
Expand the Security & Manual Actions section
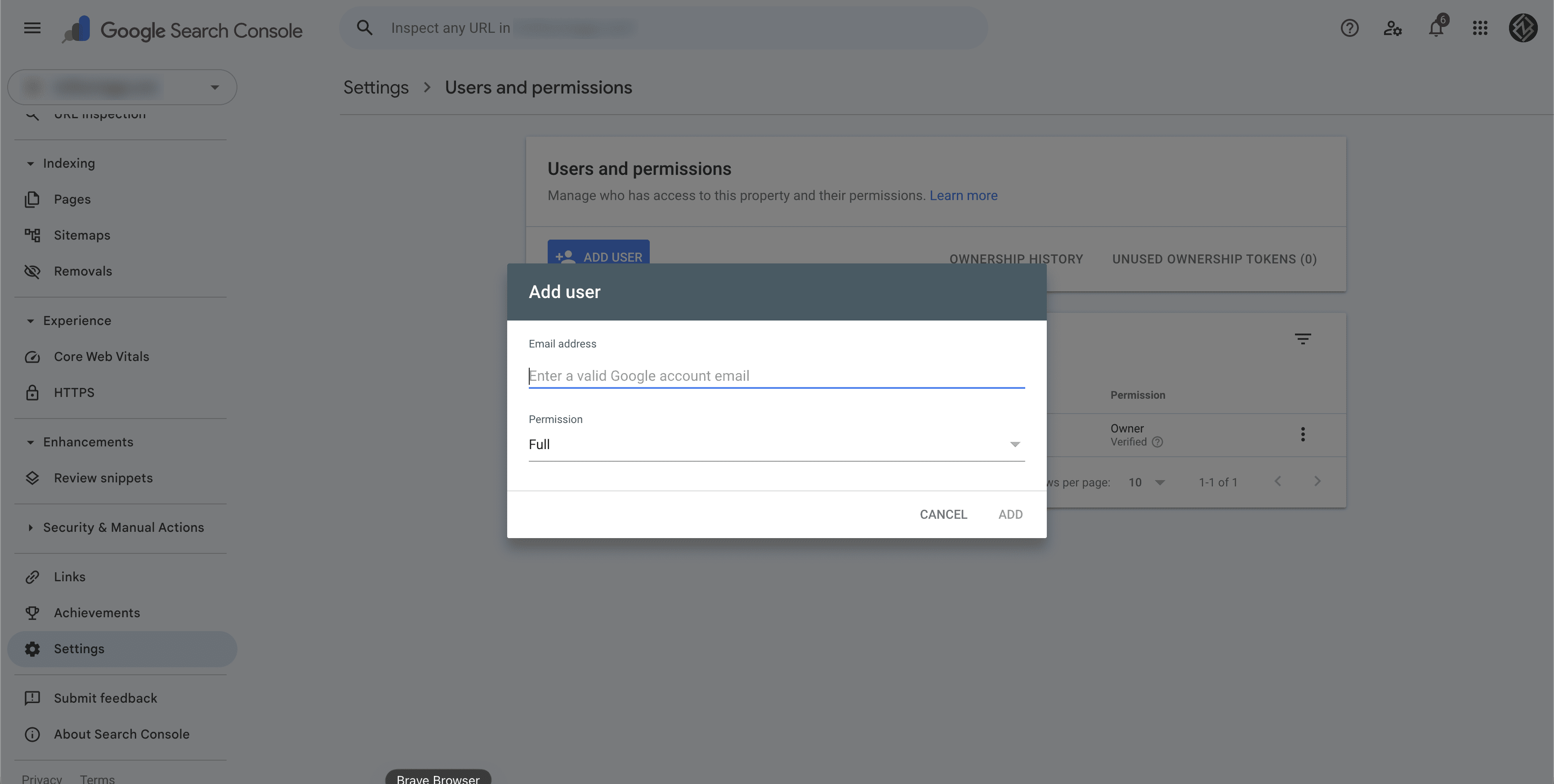(31, 527)
